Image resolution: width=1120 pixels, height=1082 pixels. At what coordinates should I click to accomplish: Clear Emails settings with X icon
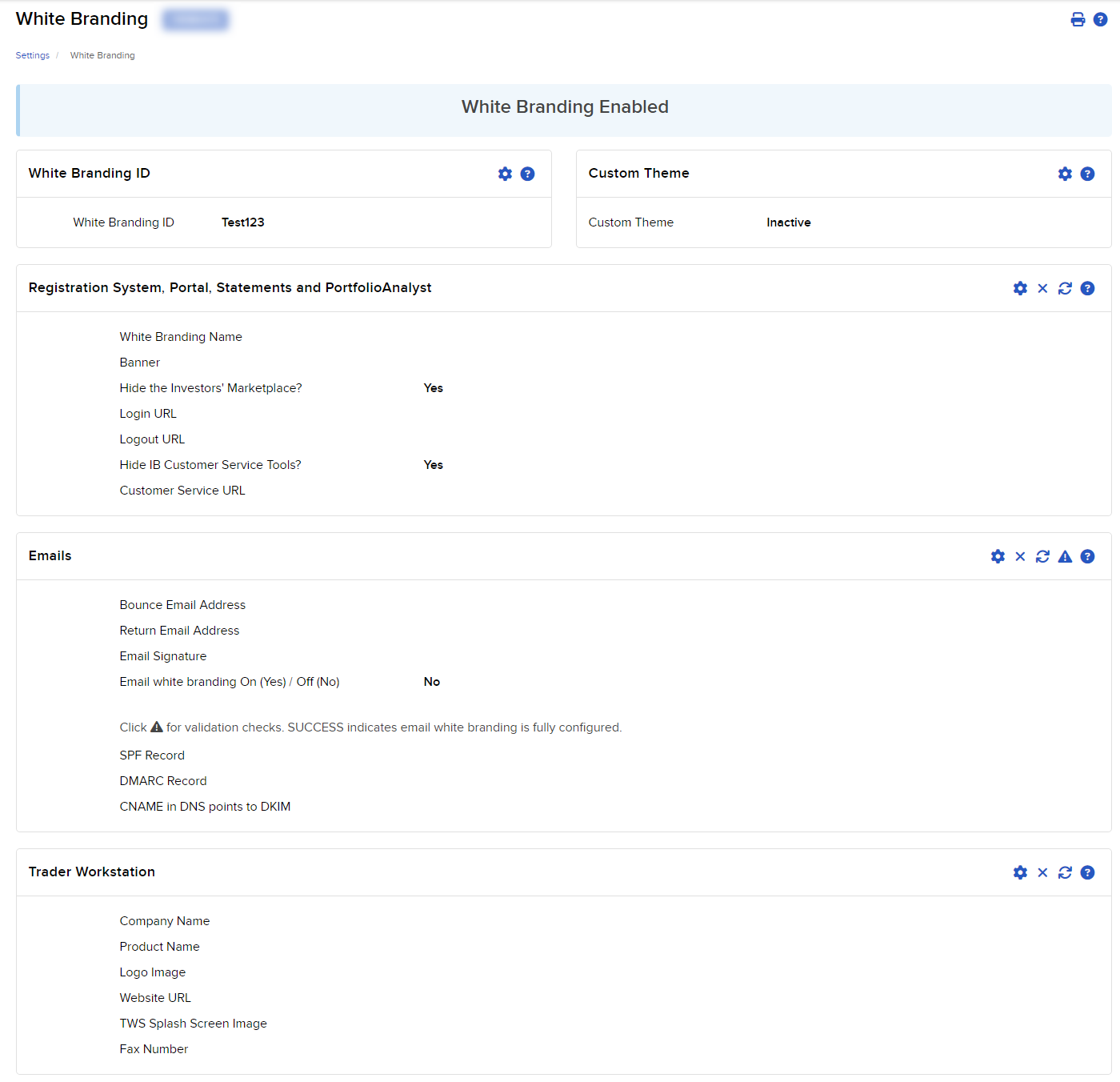point(1020,556)
